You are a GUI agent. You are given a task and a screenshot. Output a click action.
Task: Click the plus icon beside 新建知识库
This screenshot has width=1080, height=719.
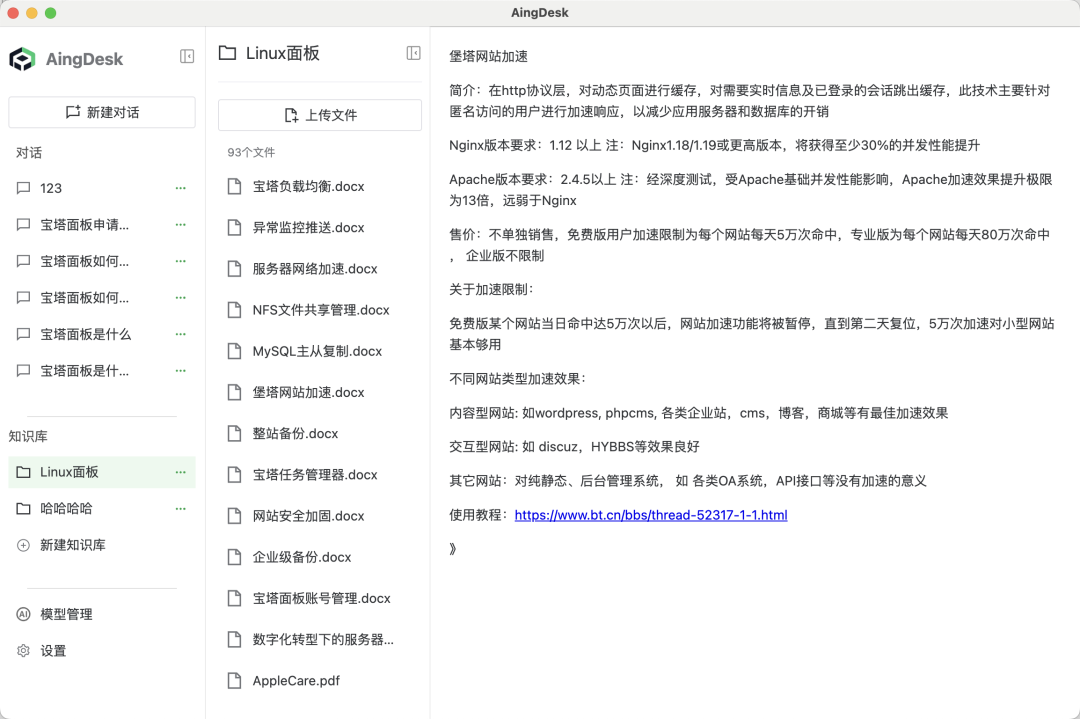pos(23,545)
